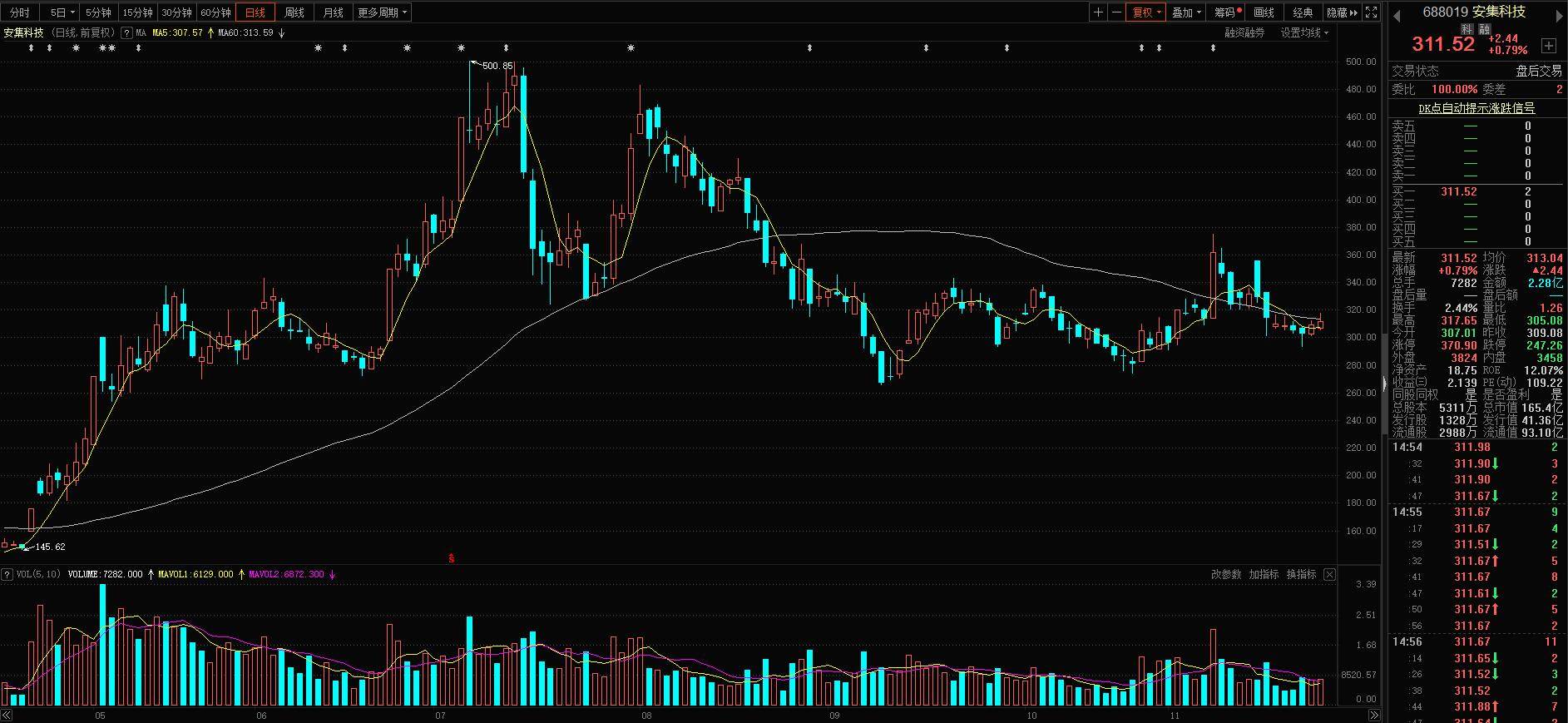Toggle the 画线 drawing tools
This screenshot has width=1568, height=723.
1264,12
